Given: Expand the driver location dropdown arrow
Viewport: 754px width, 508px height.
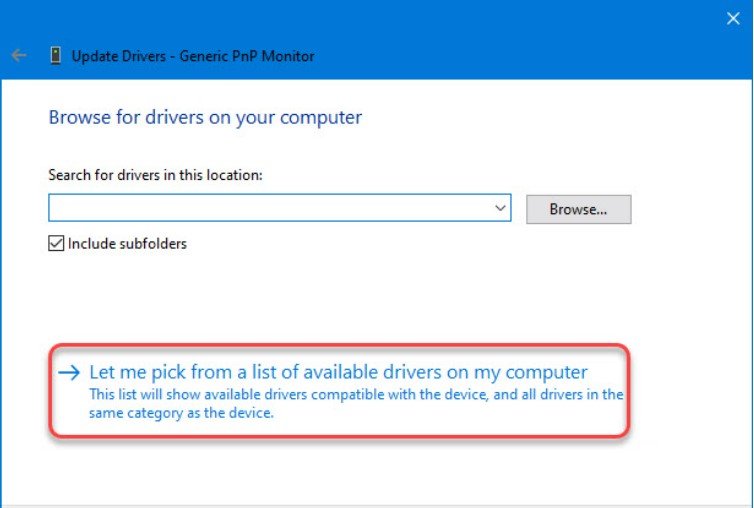Looking at the screenshot, I should click(500, 208).
